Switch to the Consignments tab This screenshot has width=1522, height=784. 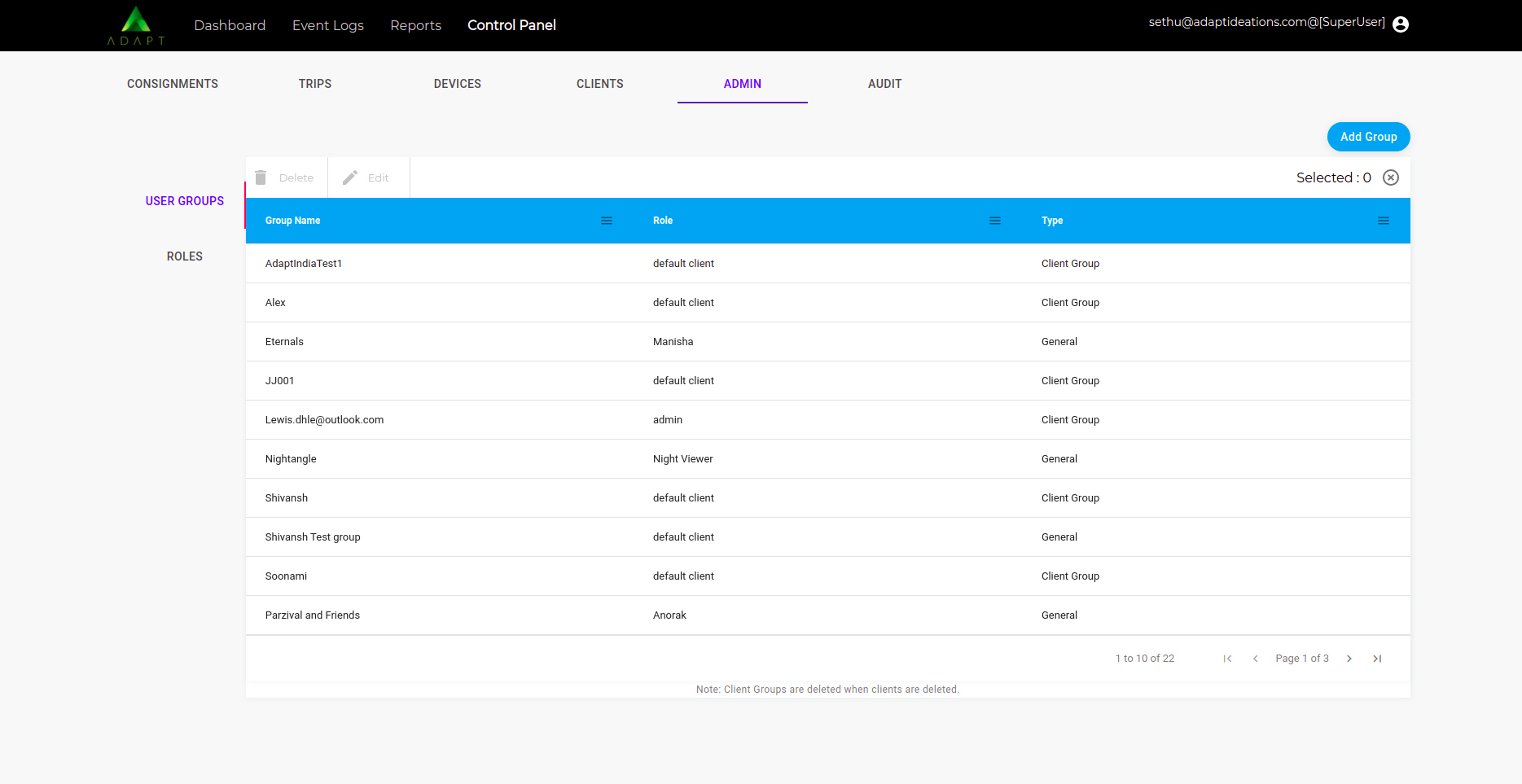click(x=173, y=84)
